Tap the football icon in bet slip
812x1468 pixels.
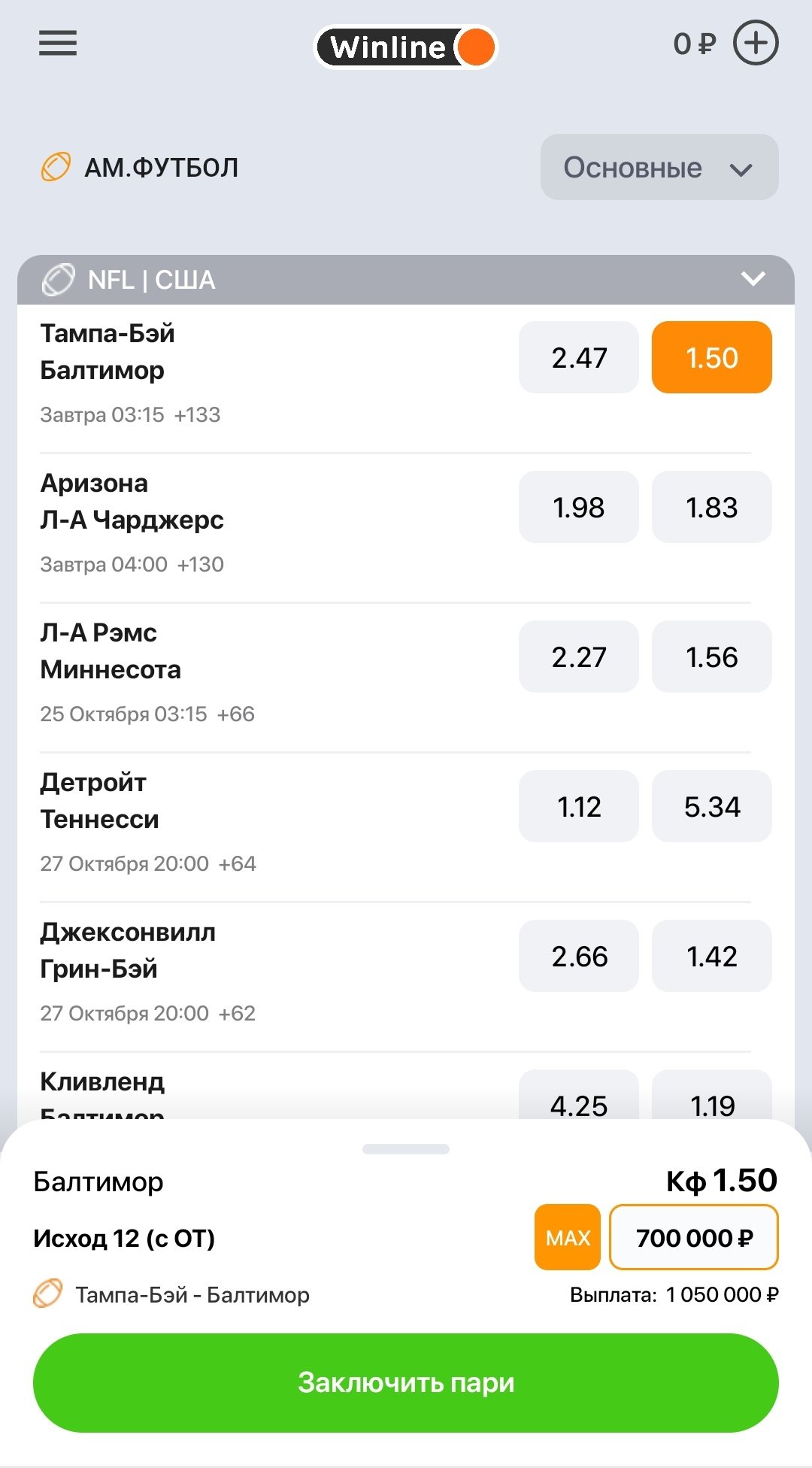tap(48, 1294)
